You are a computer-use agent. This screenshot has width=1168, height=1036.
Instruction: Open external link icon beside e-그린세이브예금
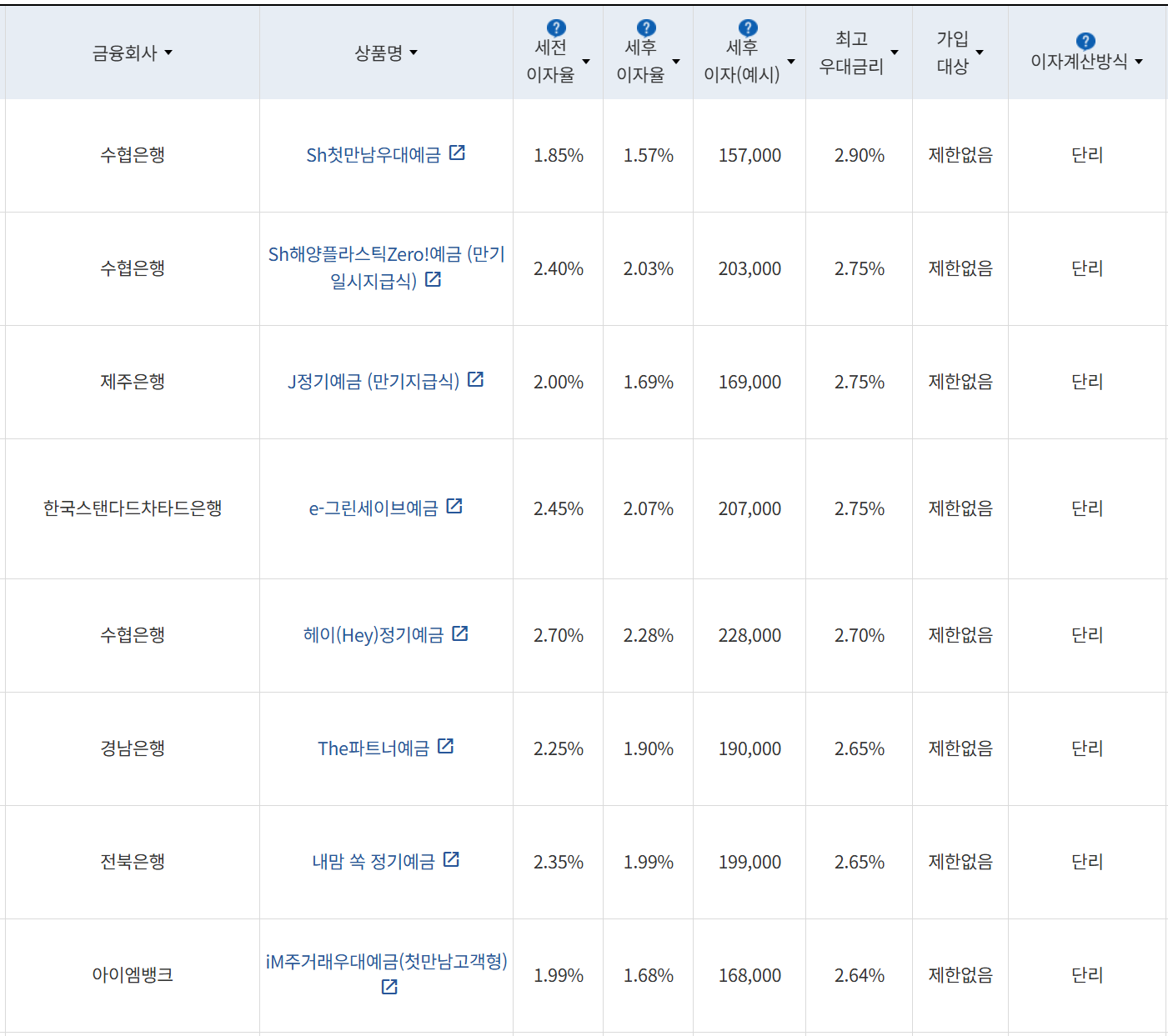454,506
